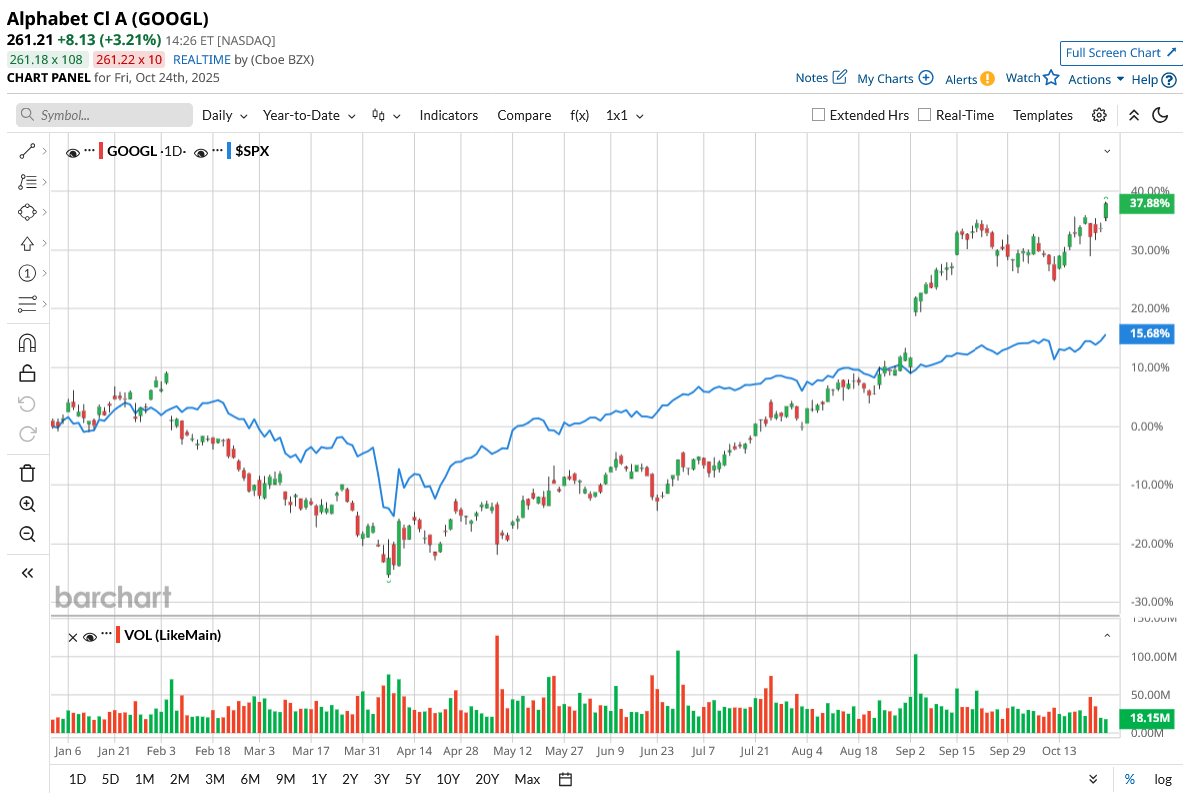
Task: Toggle VOL indicator visibility eye
Action: point(90,637)
